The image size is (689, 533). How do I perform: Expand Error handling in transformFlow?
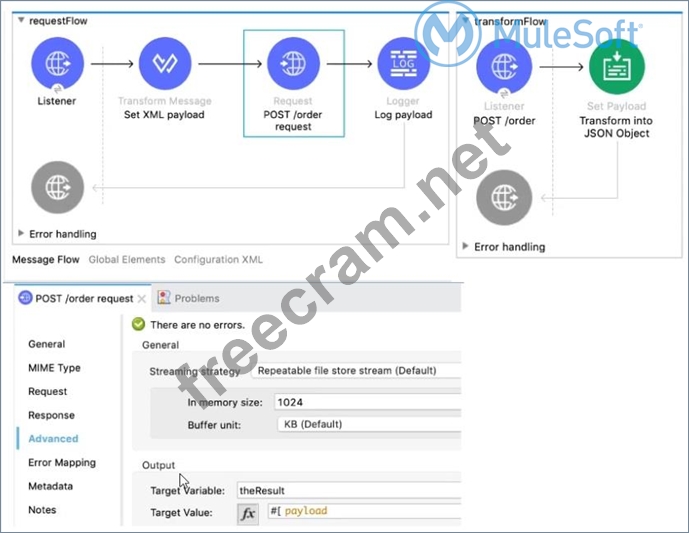(467, 246)
